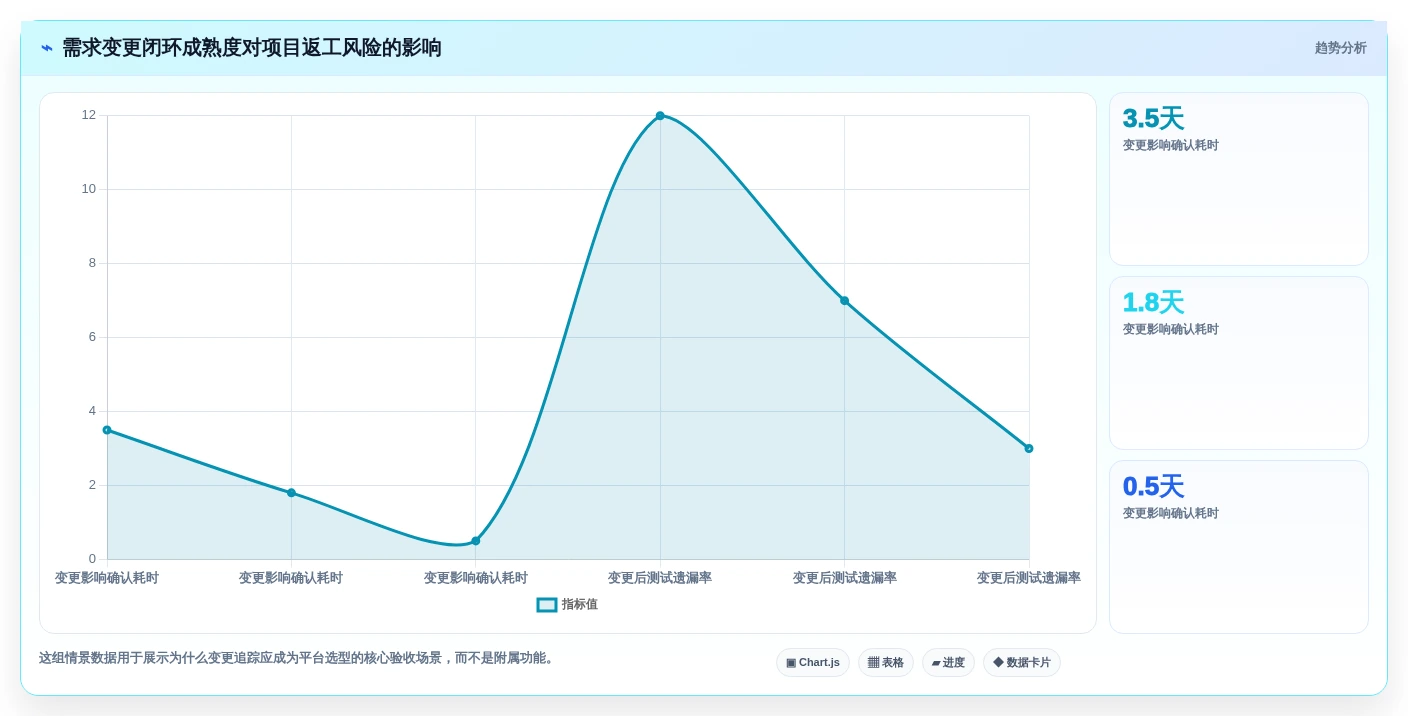
Task: Click the lightning icon beside the title
Action: (47, 48)
